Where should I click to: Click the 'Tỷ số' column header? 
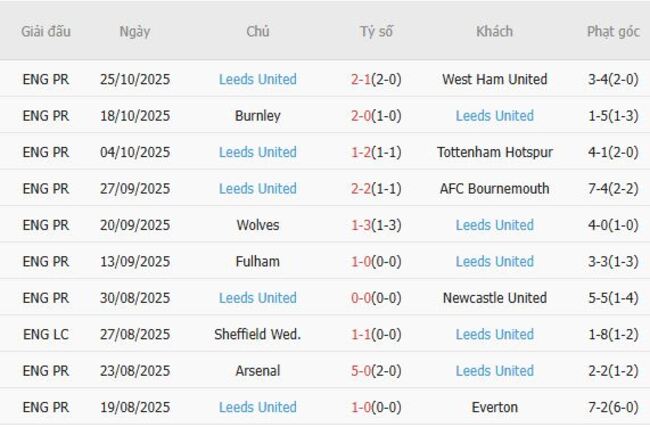(376, 31)
